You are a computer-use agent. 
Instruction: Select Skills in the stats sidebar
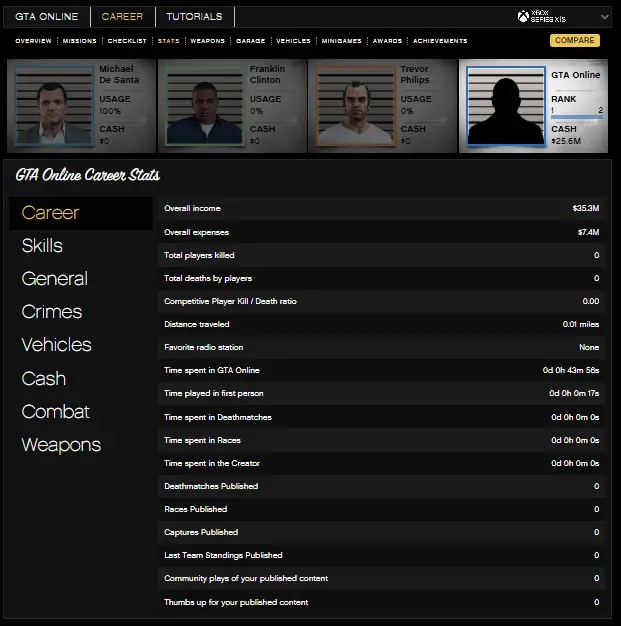pos(42,246)
